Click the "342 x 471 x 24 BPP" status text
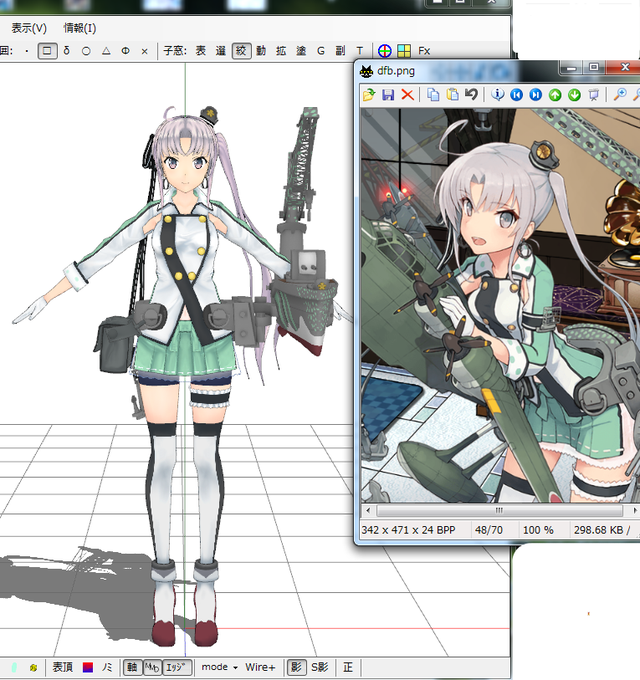Viewport: 640px width, 680px height. click(x=408, y=530)
